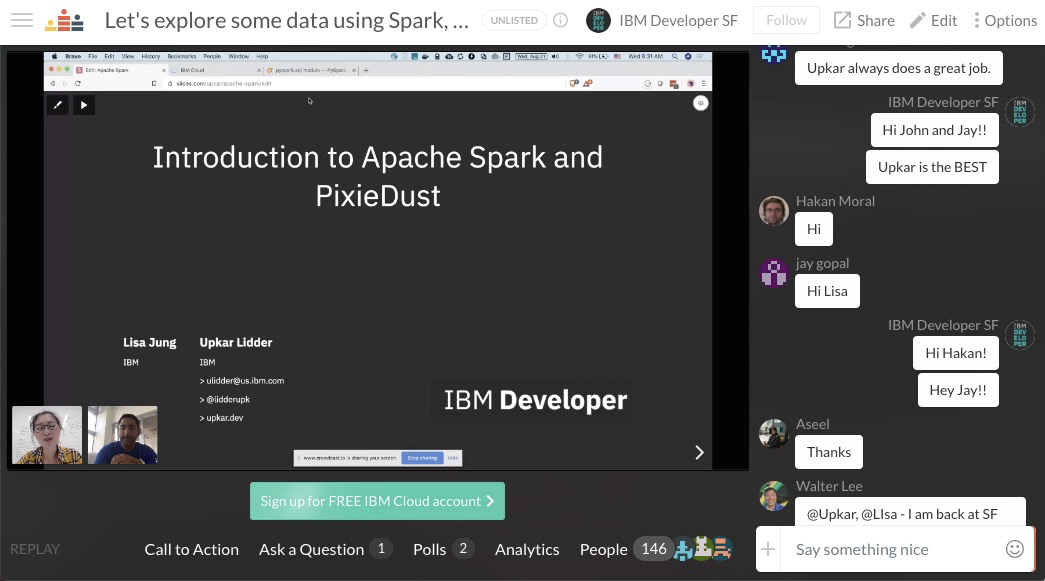Image resolution: width=1045 pixels, height=581 pixels.
Task: Switch to the Call to Action tab
Action: click(x=191, y=549)
